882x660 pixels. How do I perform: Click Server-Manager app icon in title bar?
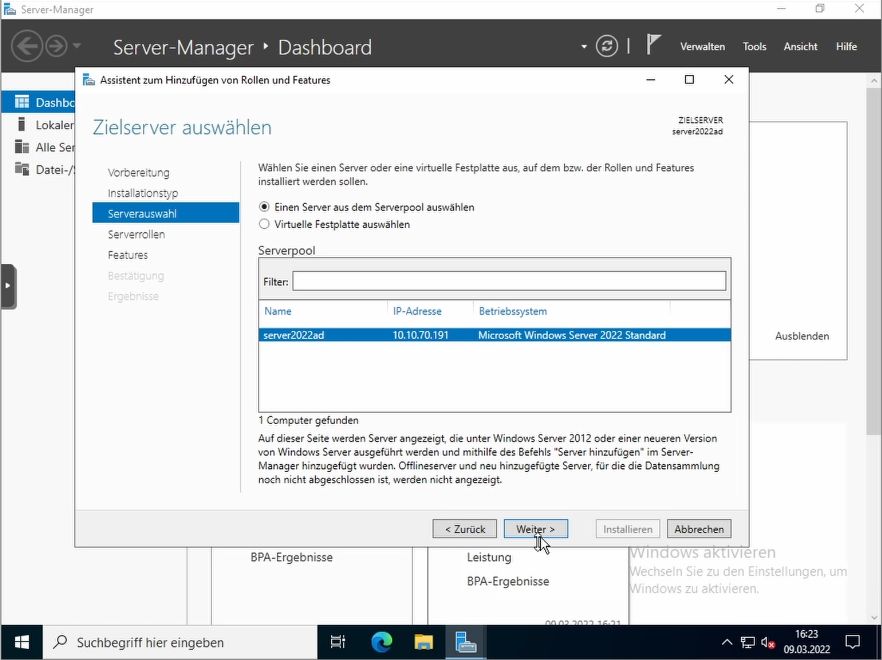pyautogui.click(x=10, y=9)
